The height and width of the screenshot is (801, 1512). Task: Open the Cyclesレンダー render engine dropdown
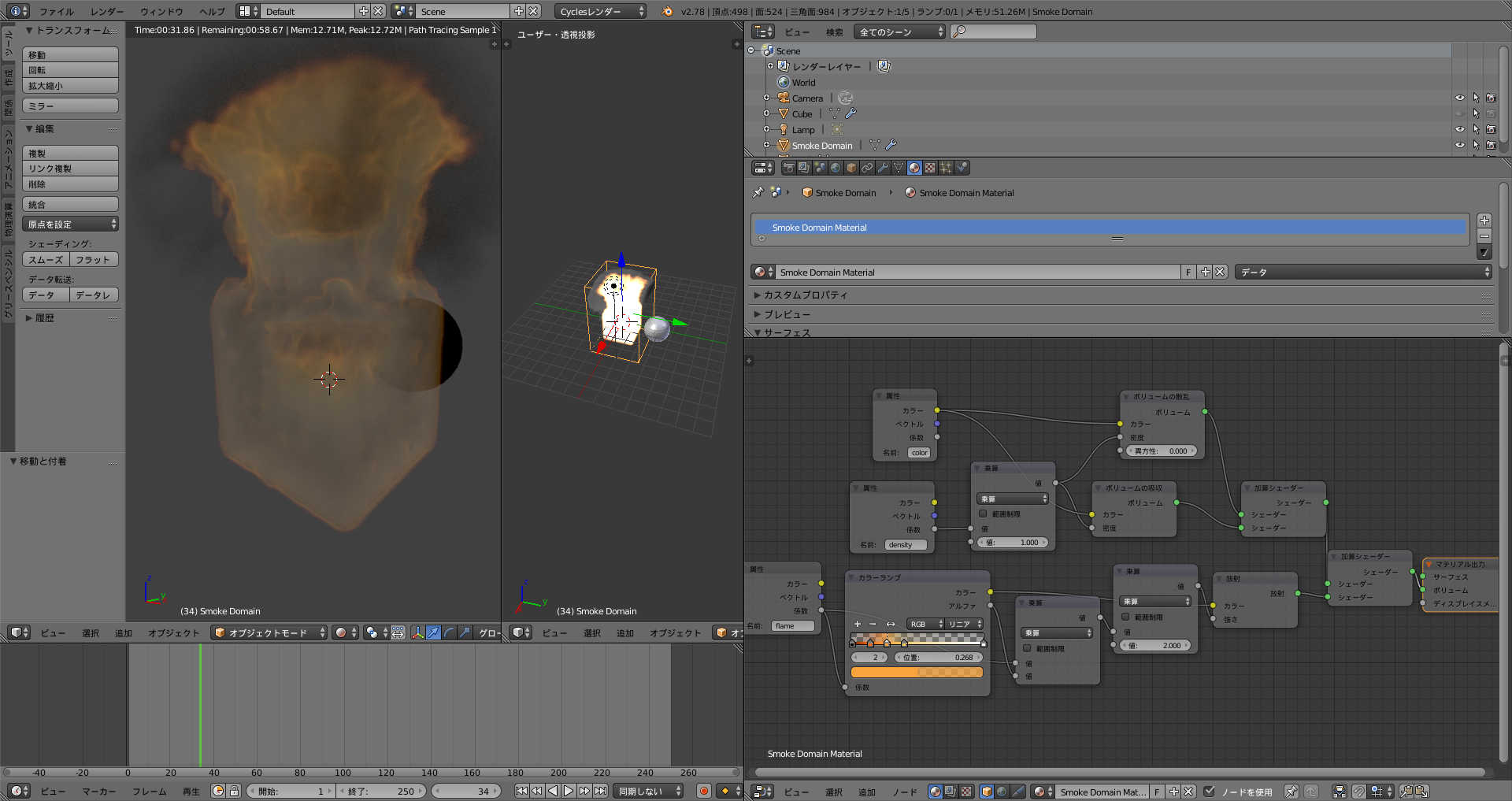[600, 11]
